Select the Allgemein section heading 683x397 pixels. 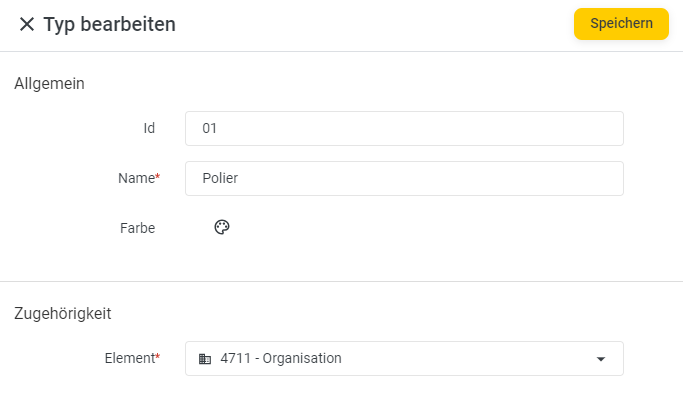(x=49, y=83)
